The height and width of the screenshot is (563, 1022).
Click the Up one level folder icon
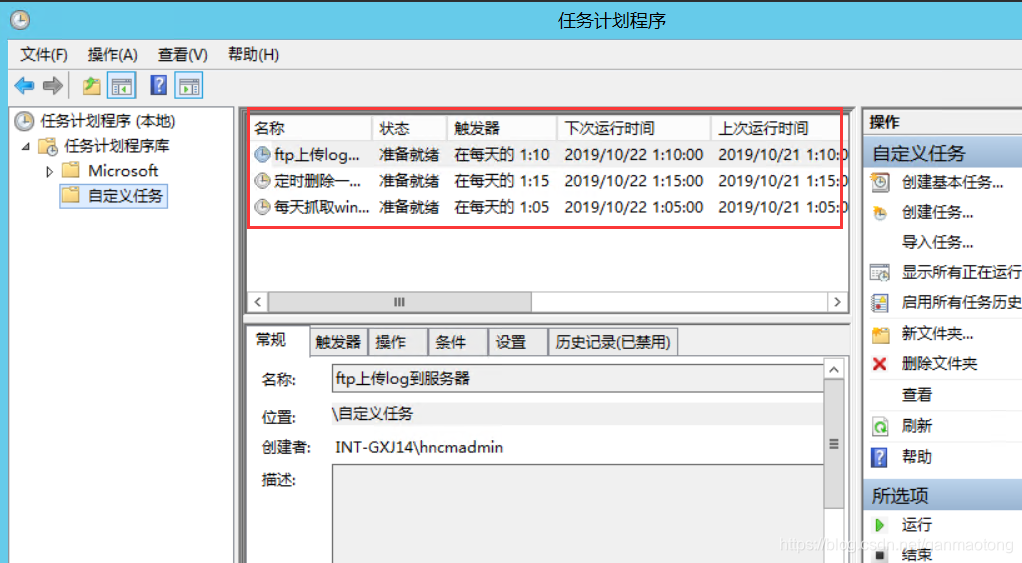click(91, 85)
